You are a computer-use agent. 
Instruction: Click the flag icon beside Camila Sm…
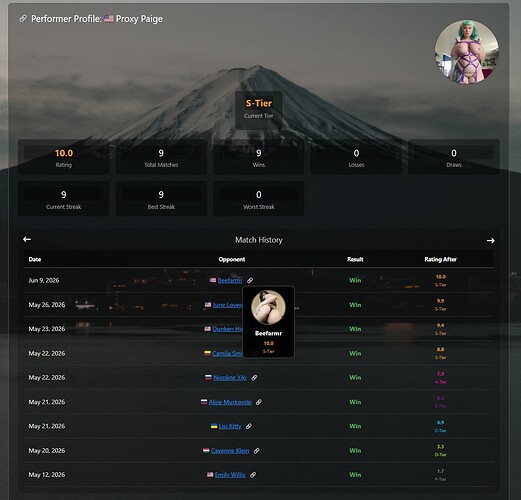pyautogui.click(x=207, y=353)
